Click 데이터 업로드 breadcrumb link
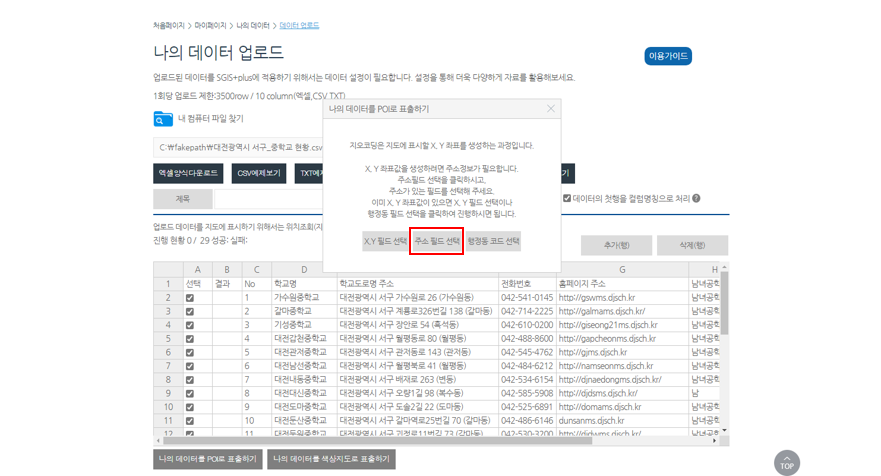 [x=299, y=26]
